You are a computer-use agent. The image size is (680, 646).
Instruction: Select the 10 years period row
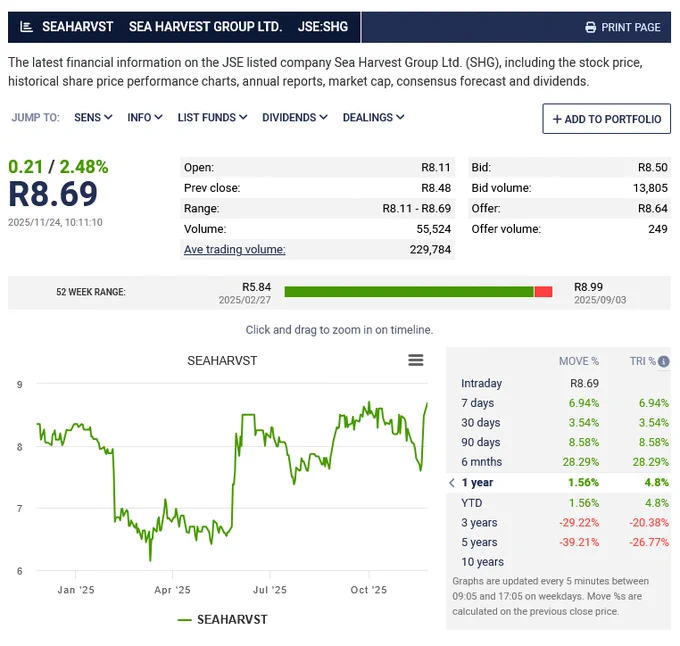point(558,562)
